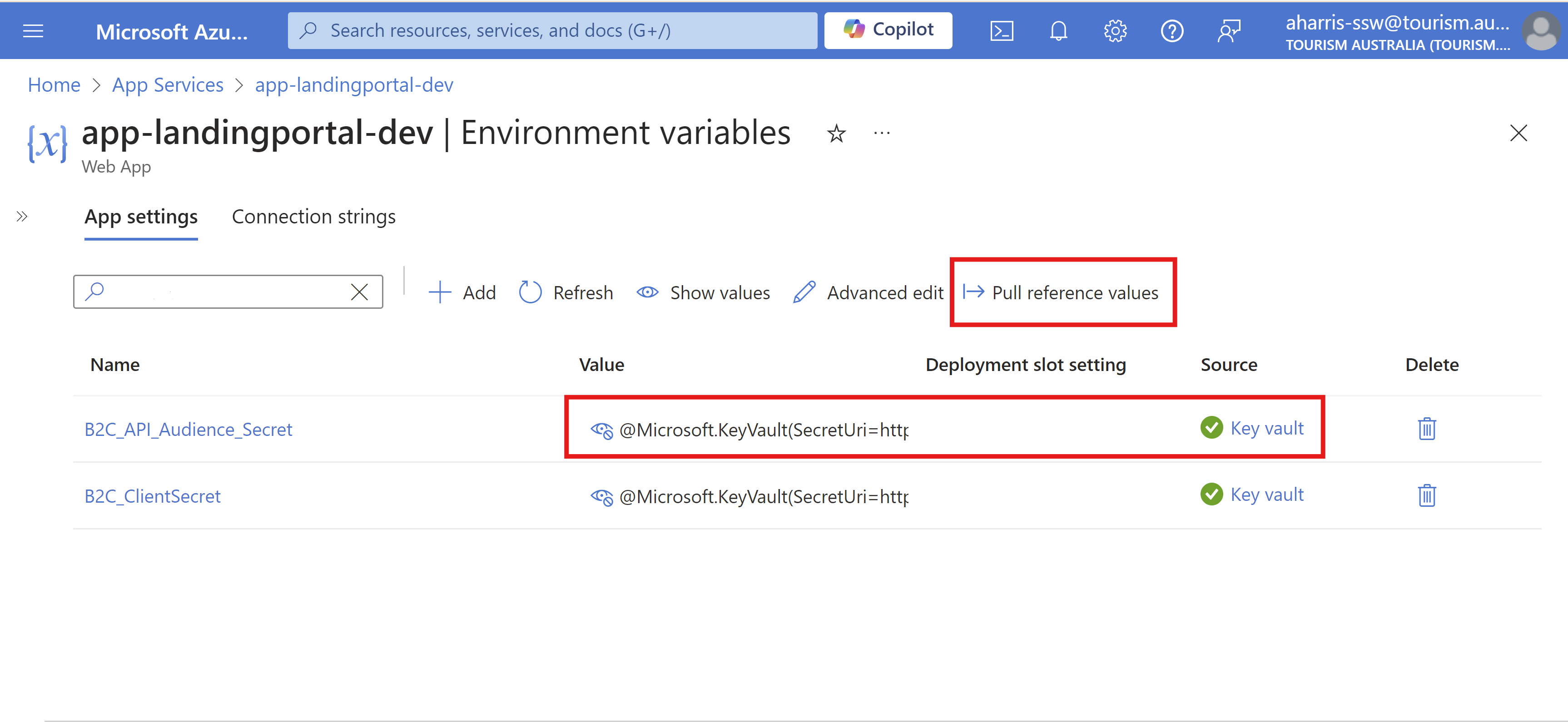
Task: Open the notifications bell
Action: click(1058, 30)
